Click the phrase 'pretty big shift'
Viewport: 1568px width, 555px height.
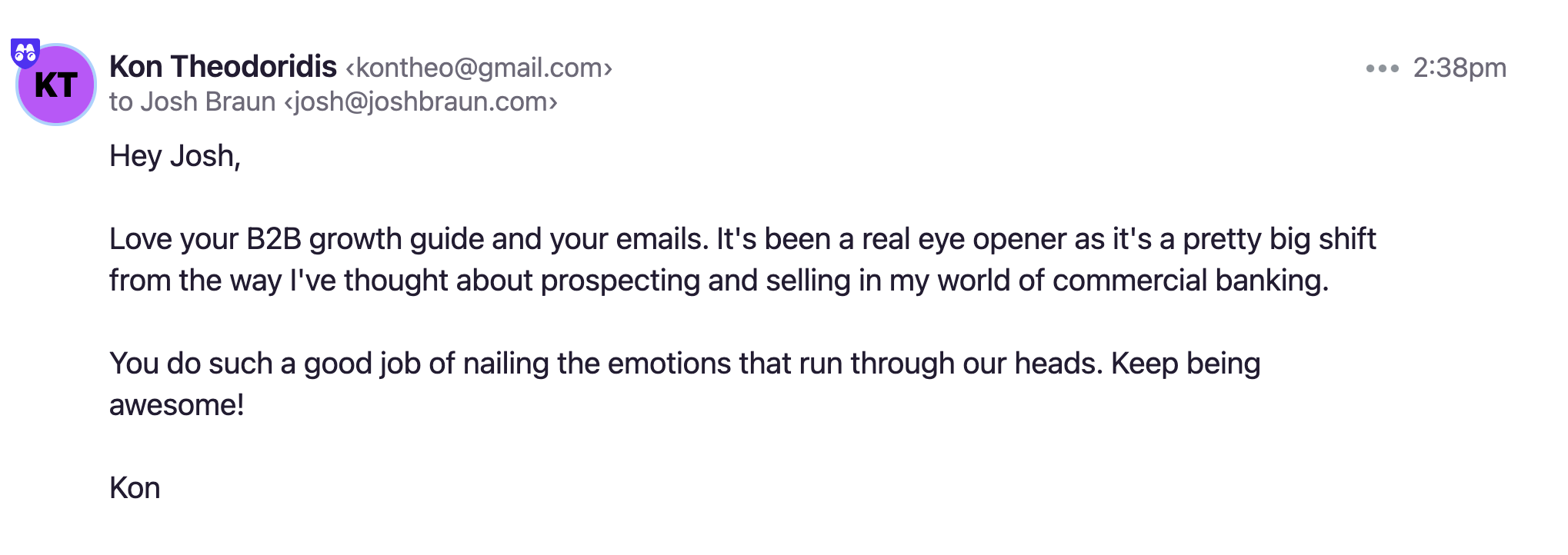(1279, 239)
